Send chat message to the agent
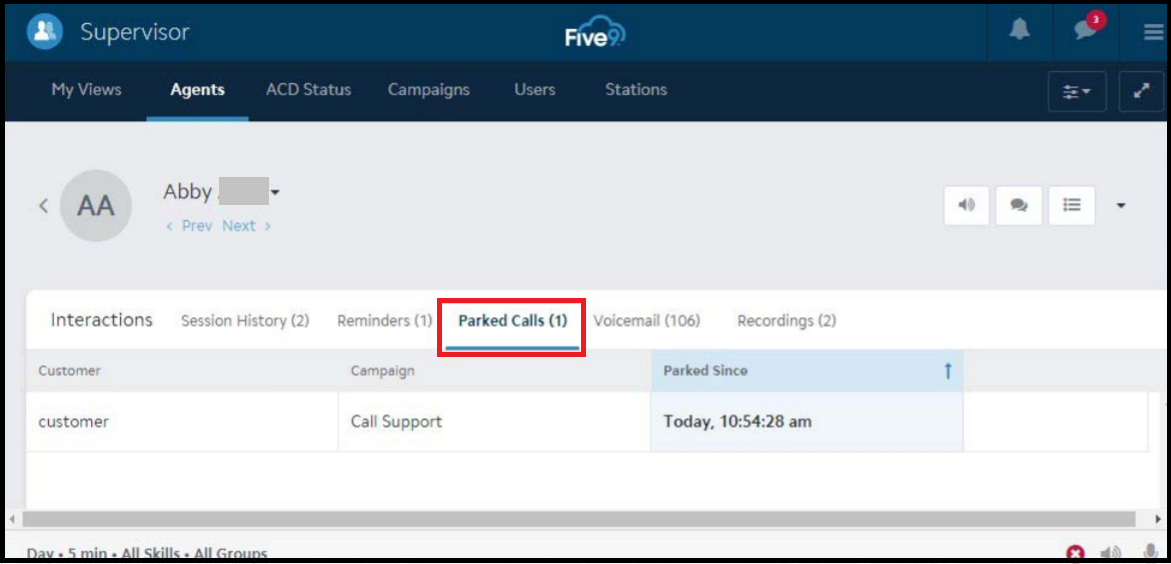 1019,205
